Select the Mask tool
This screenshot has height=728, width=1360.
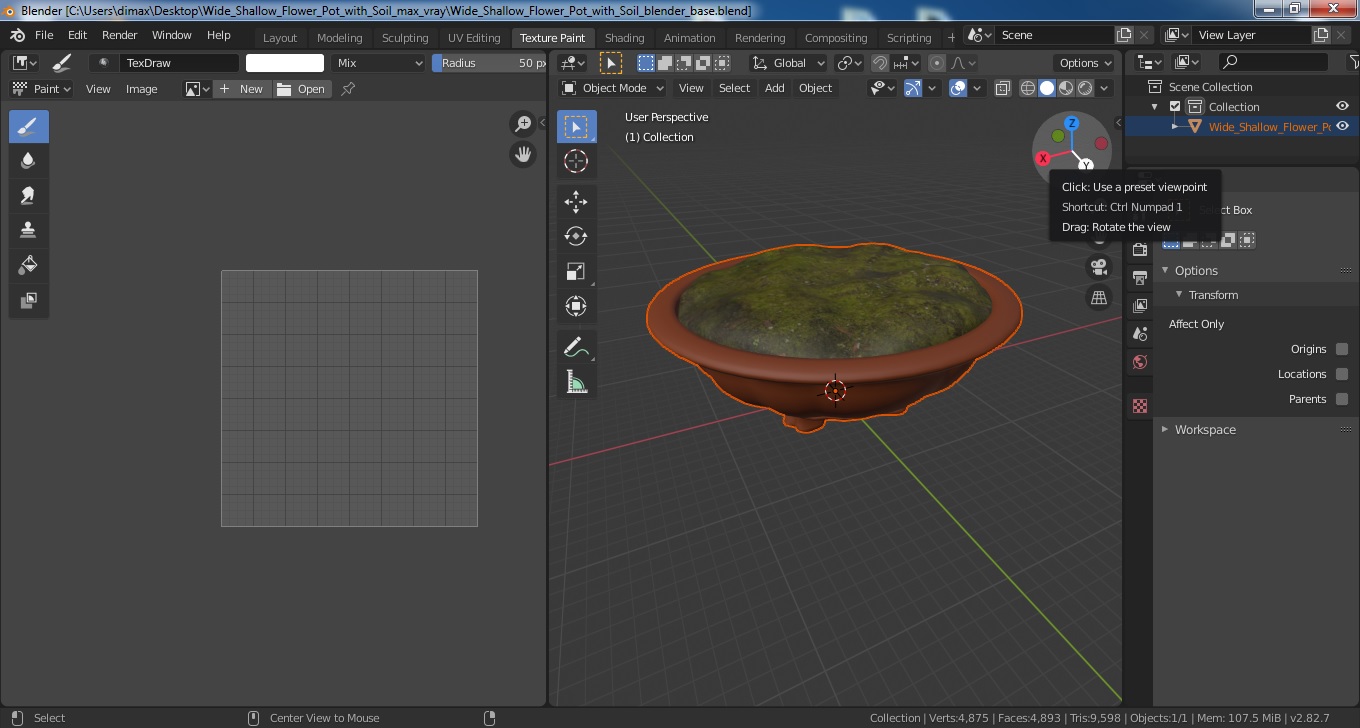point(28,300)
